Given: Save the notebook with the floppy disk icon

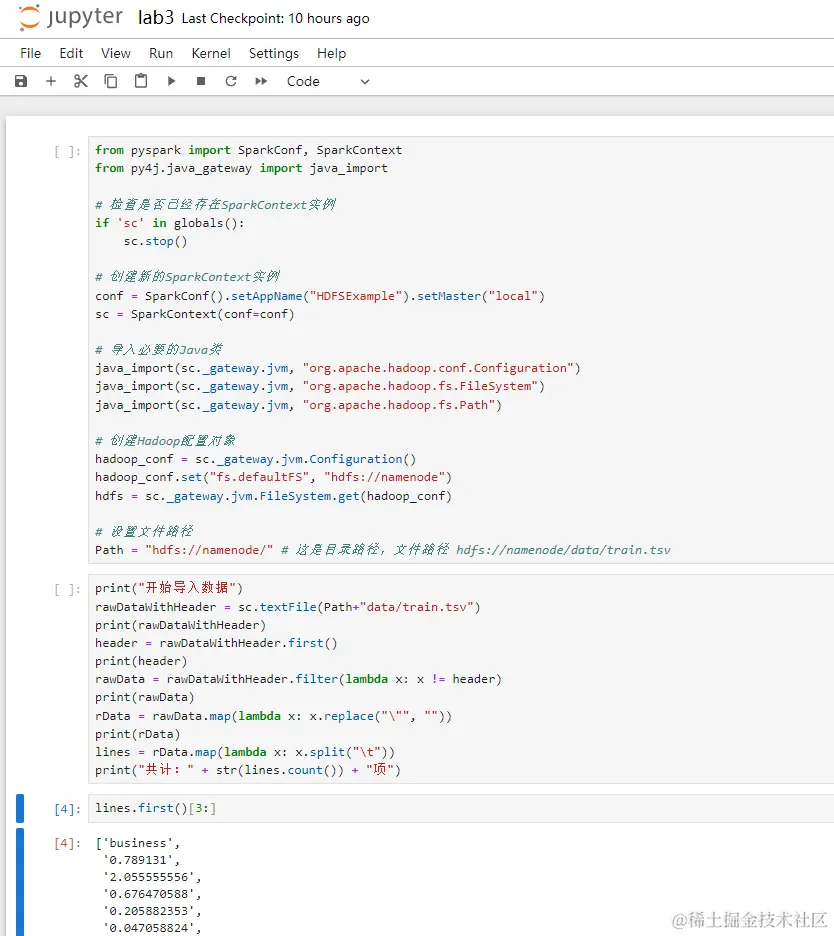Looking at the screenshot, I should coord(21,81).
